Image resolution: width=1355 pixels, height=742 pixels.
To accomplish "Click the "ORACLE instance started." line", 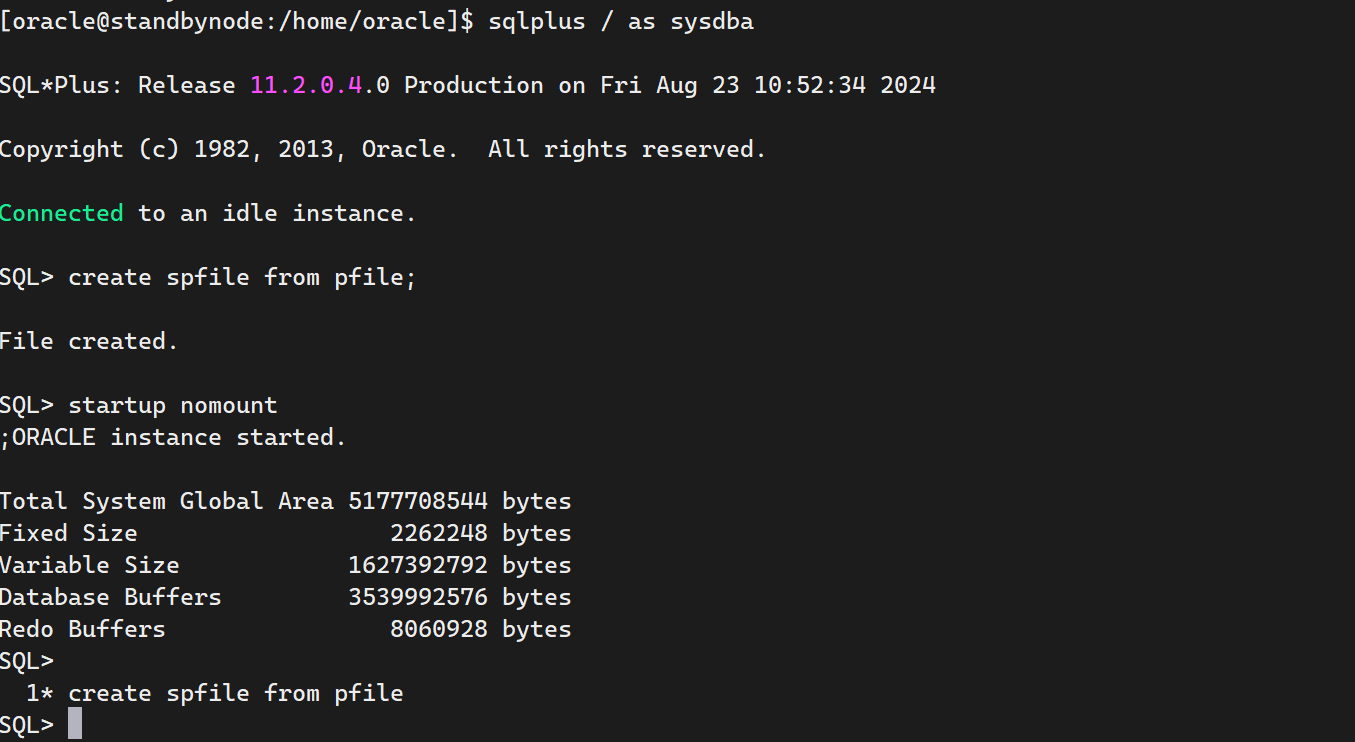I will pos(178,437).
